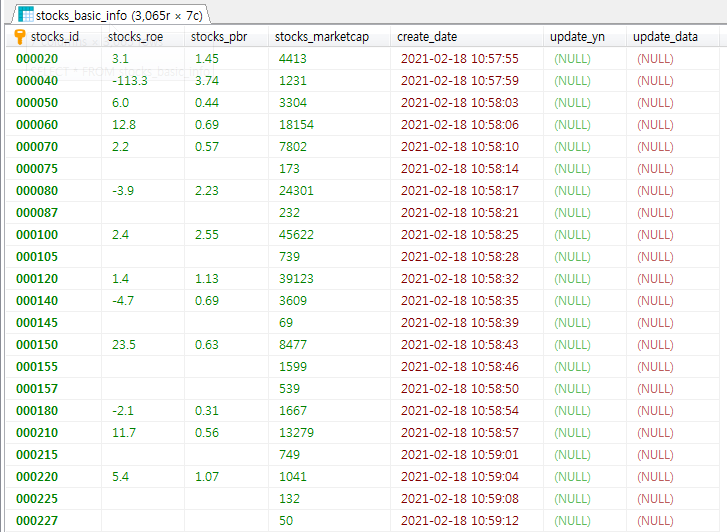Image resolution: width=727 pixels, height=532 pixels.
Task: Click the stocks_roe value 23.5
Action: point(124,345)
